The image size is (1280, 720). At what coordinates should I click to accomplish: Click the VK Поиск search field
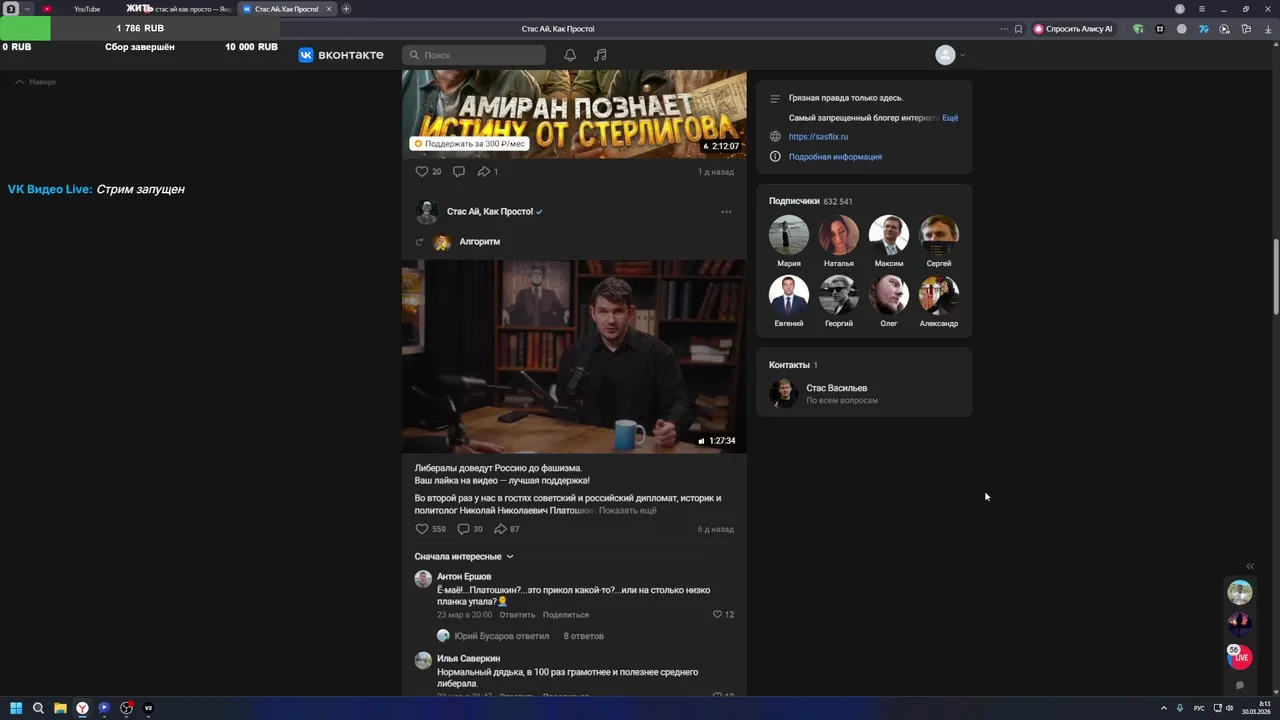coord(474,55)
